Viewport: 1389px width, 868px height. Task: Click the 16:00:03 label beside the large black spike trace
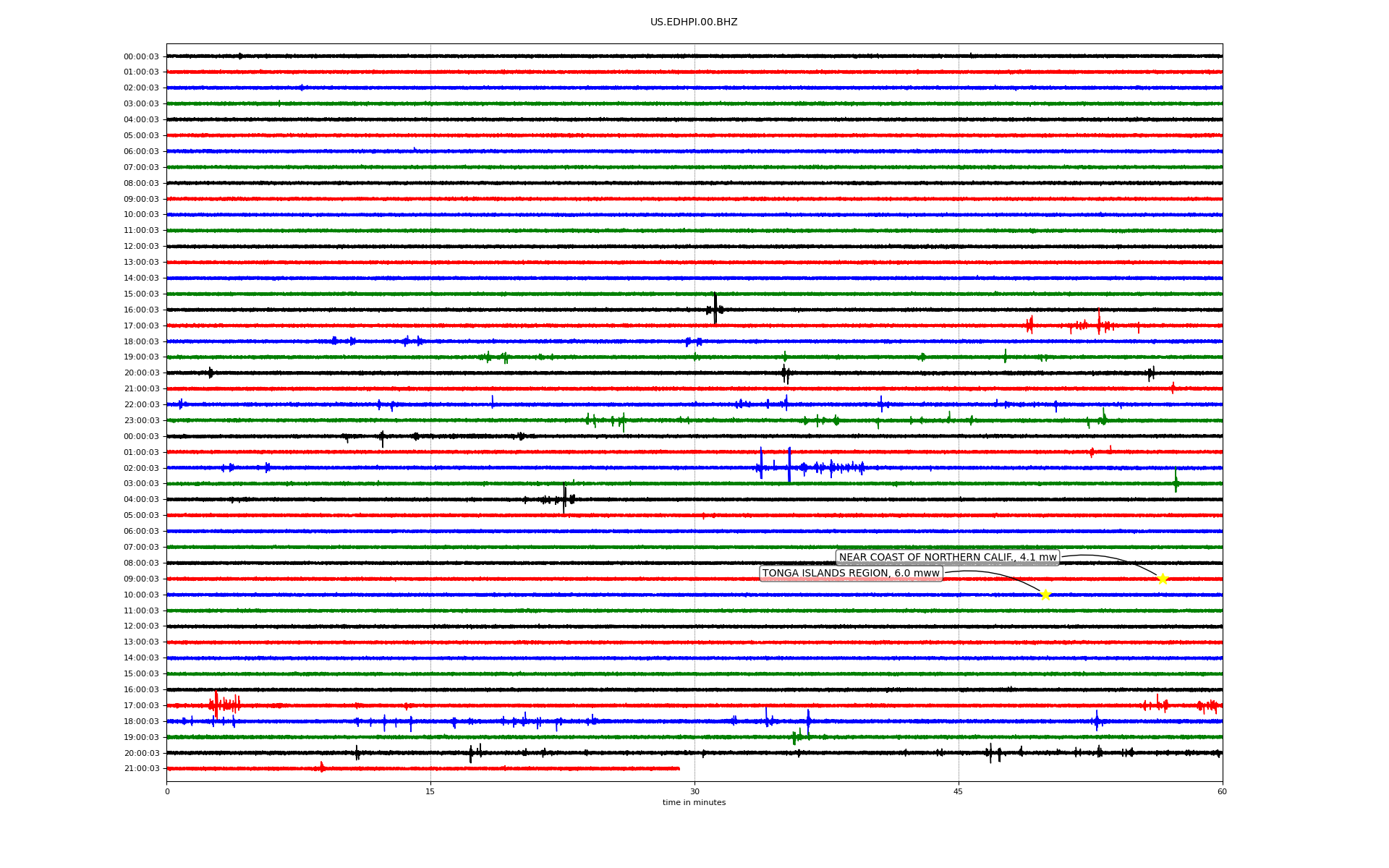(141, 310)
